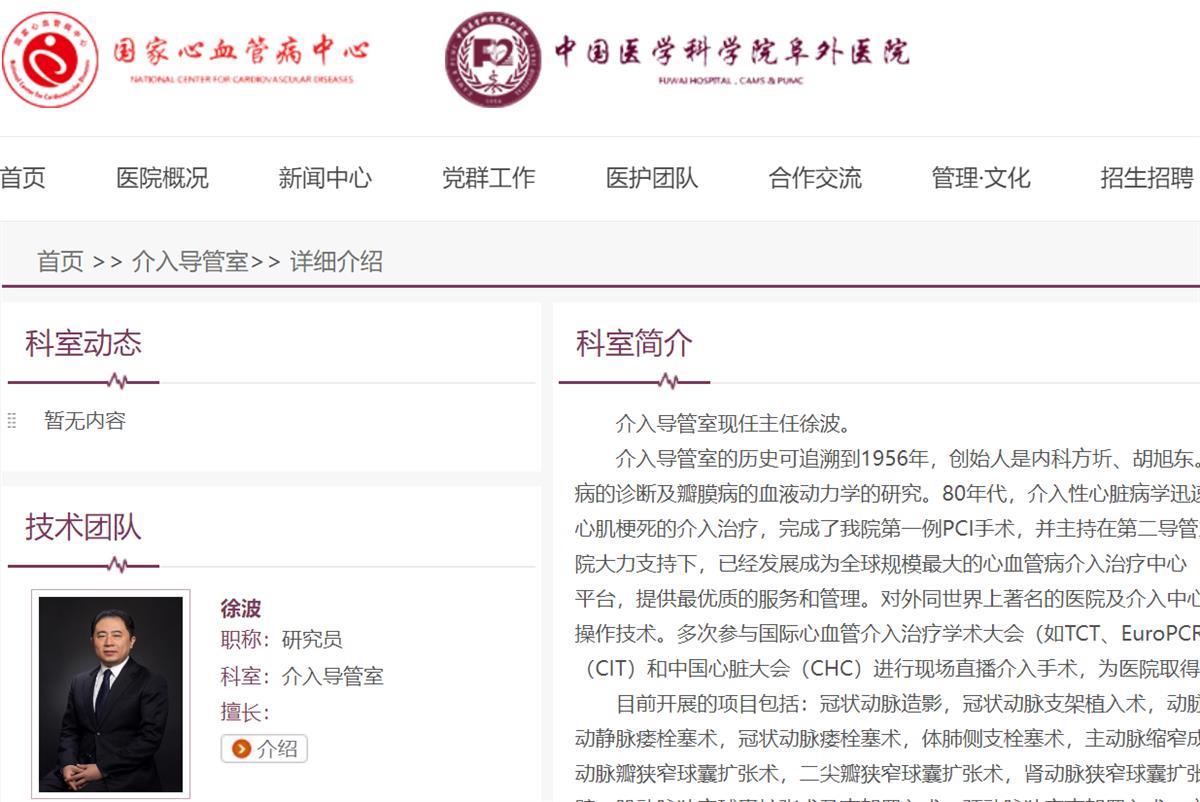Screen dimensions: 1200x802
Task: Select 医护团队 in the navigation bar
Action: [651, 178]
